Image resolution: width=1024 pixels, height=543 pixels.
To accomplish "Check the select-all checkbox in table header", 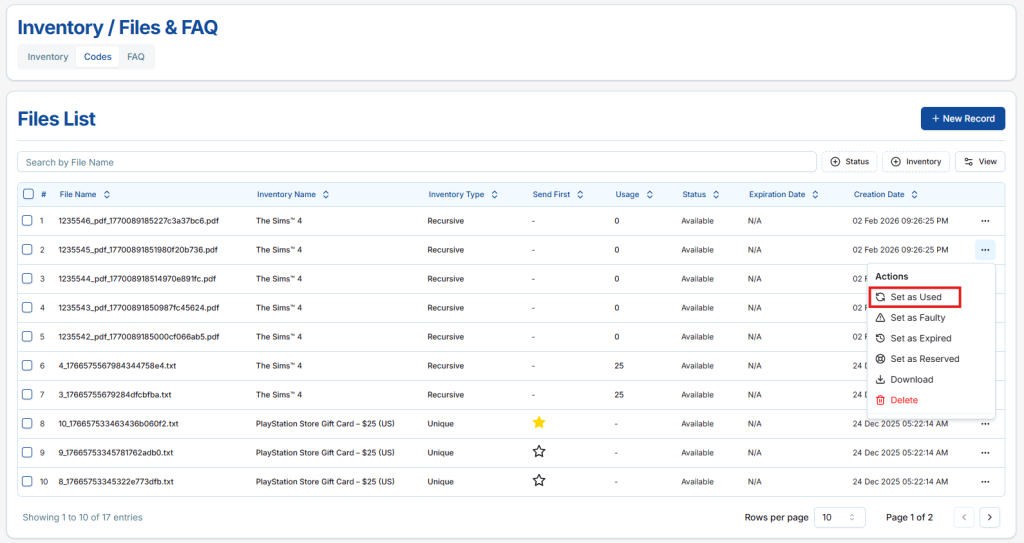I will pos(28,195).
